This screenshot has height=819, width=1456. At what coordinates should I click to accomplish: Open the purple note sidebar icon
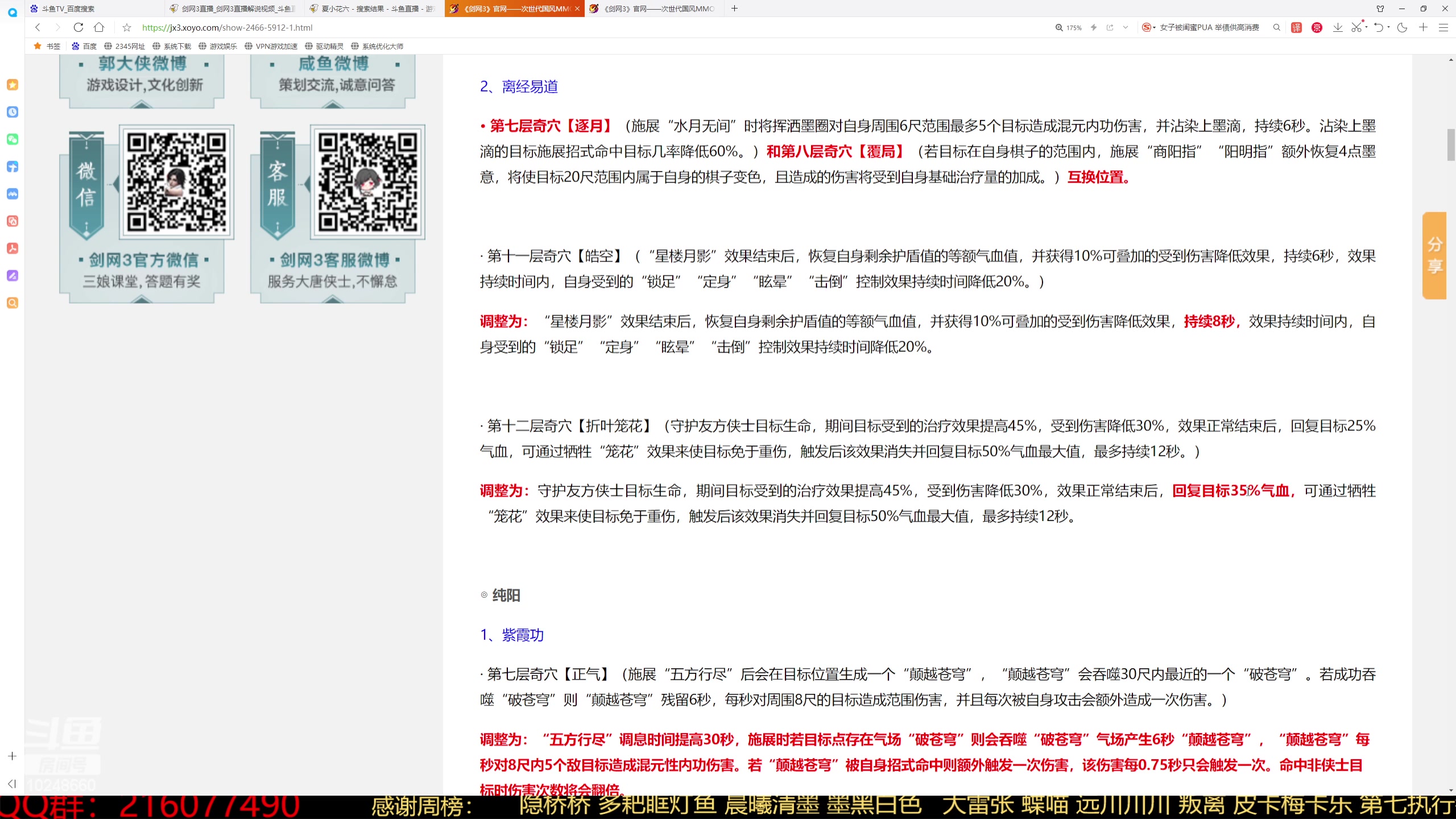pyautogui.click(x=13, y=276)
